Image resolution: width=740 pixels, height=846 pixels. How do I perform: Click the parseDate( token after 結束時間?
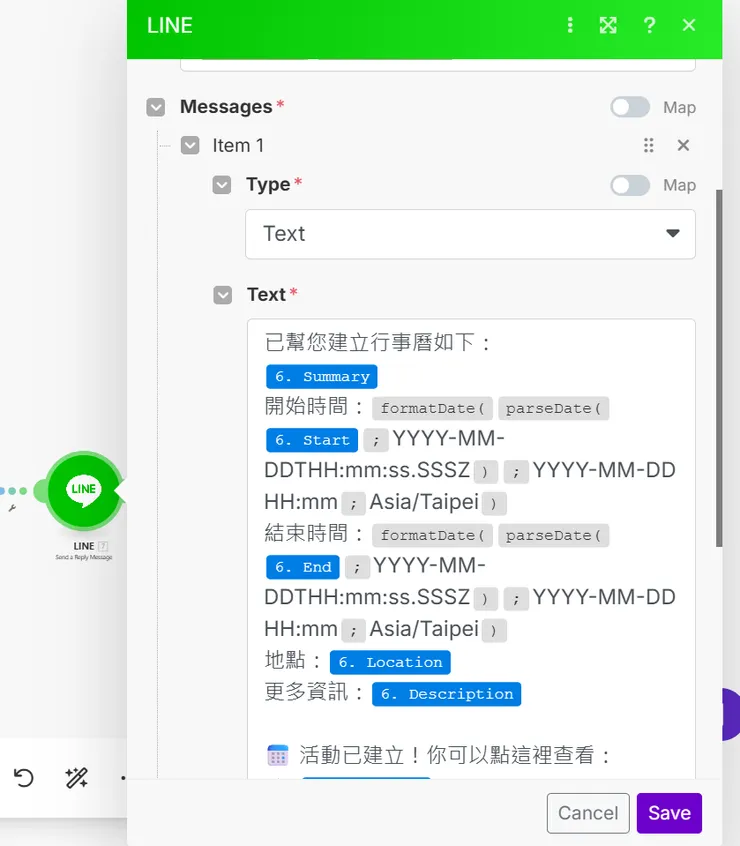(x=553, y=535)
